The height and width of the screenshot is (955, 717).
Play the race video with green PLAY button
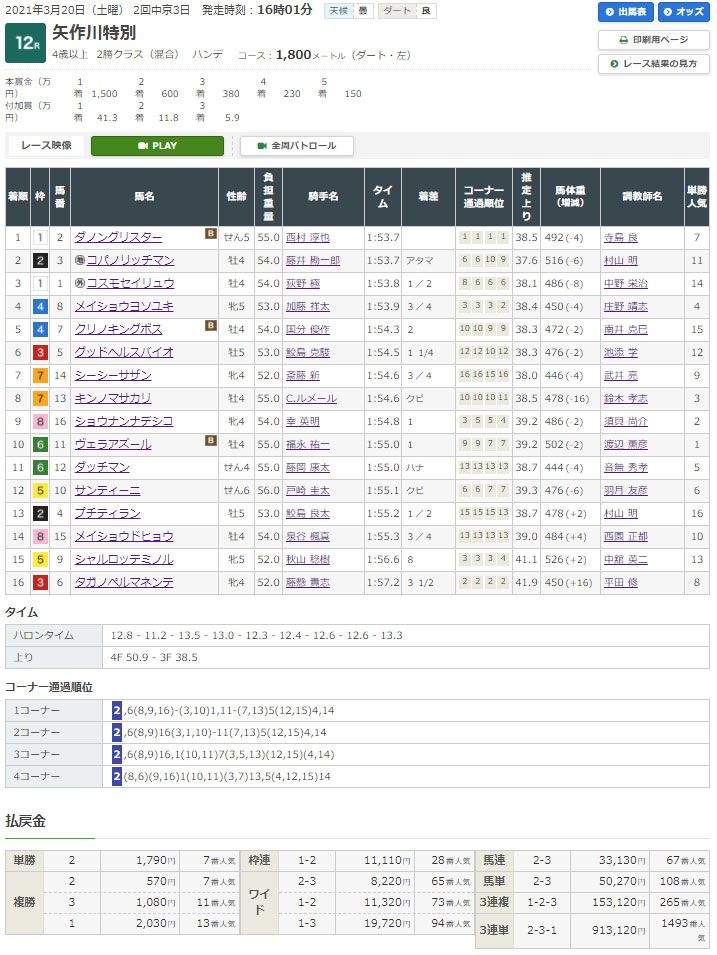[x=157, y=146]
